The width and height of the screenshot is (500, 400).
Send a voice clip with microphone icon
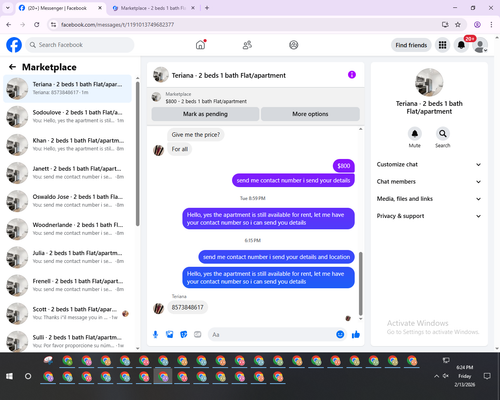(x=155, y=334)
